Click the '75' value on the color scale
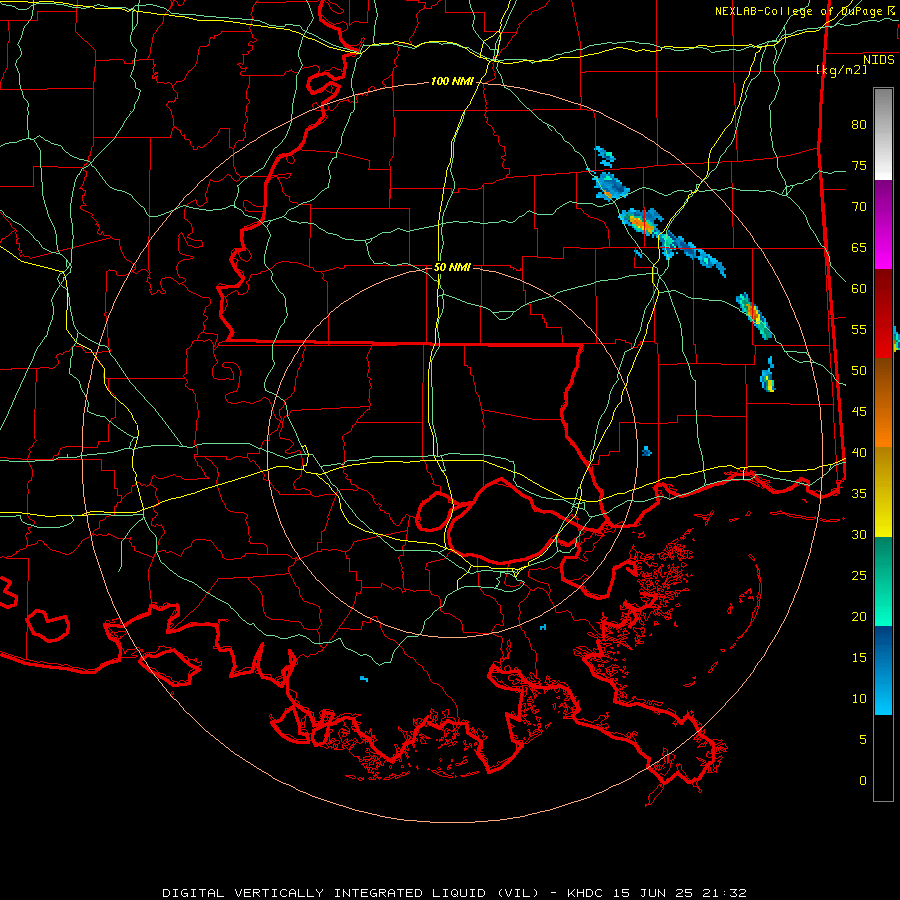 (x=859, y=166)
